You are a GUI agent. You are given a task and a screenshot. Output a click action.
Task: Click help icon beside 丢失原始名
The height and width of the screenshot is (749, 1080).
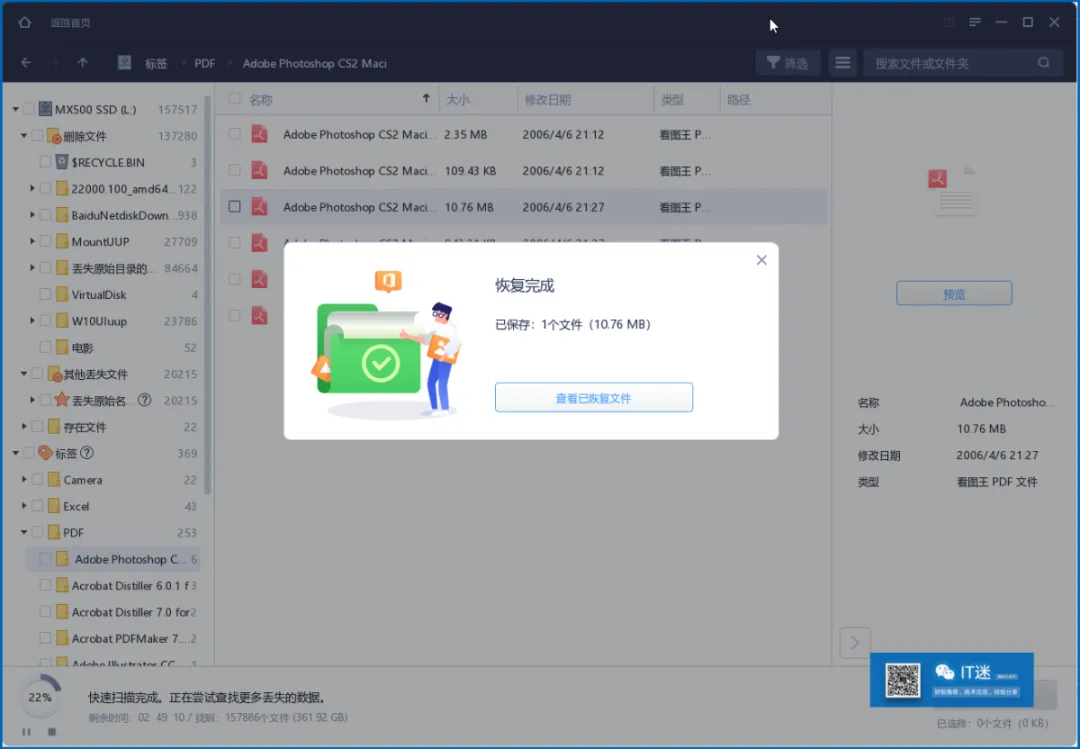[145, 400]
